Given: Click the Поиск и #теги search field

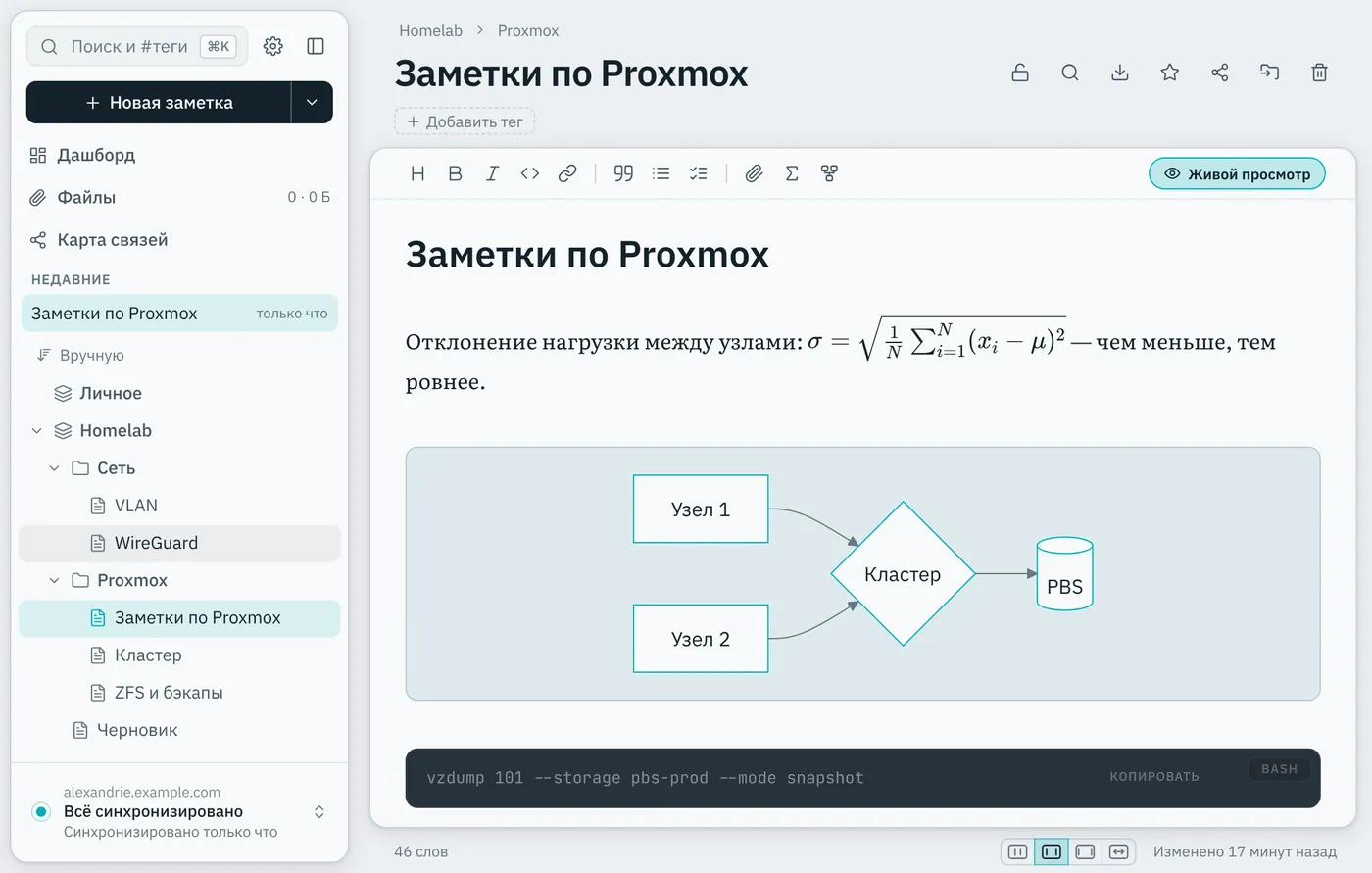Looking at the screenshot, I should click(x=137, y=46).
